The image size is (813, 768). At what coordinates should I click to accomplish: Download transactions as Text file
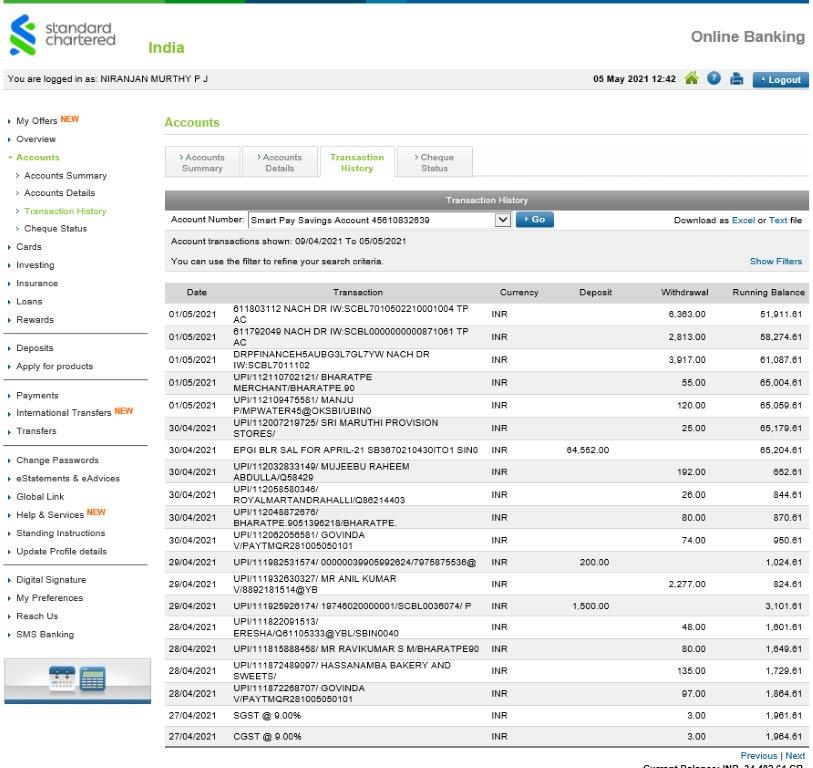click(778, 220)
